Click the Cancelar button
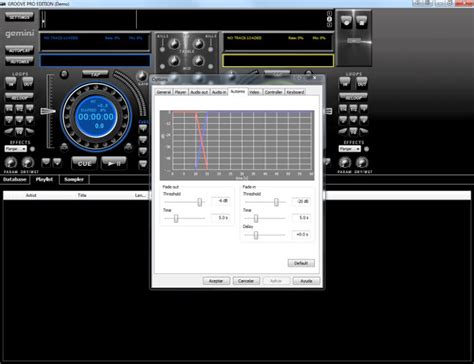Screen dimensions: 474x364 246,281
